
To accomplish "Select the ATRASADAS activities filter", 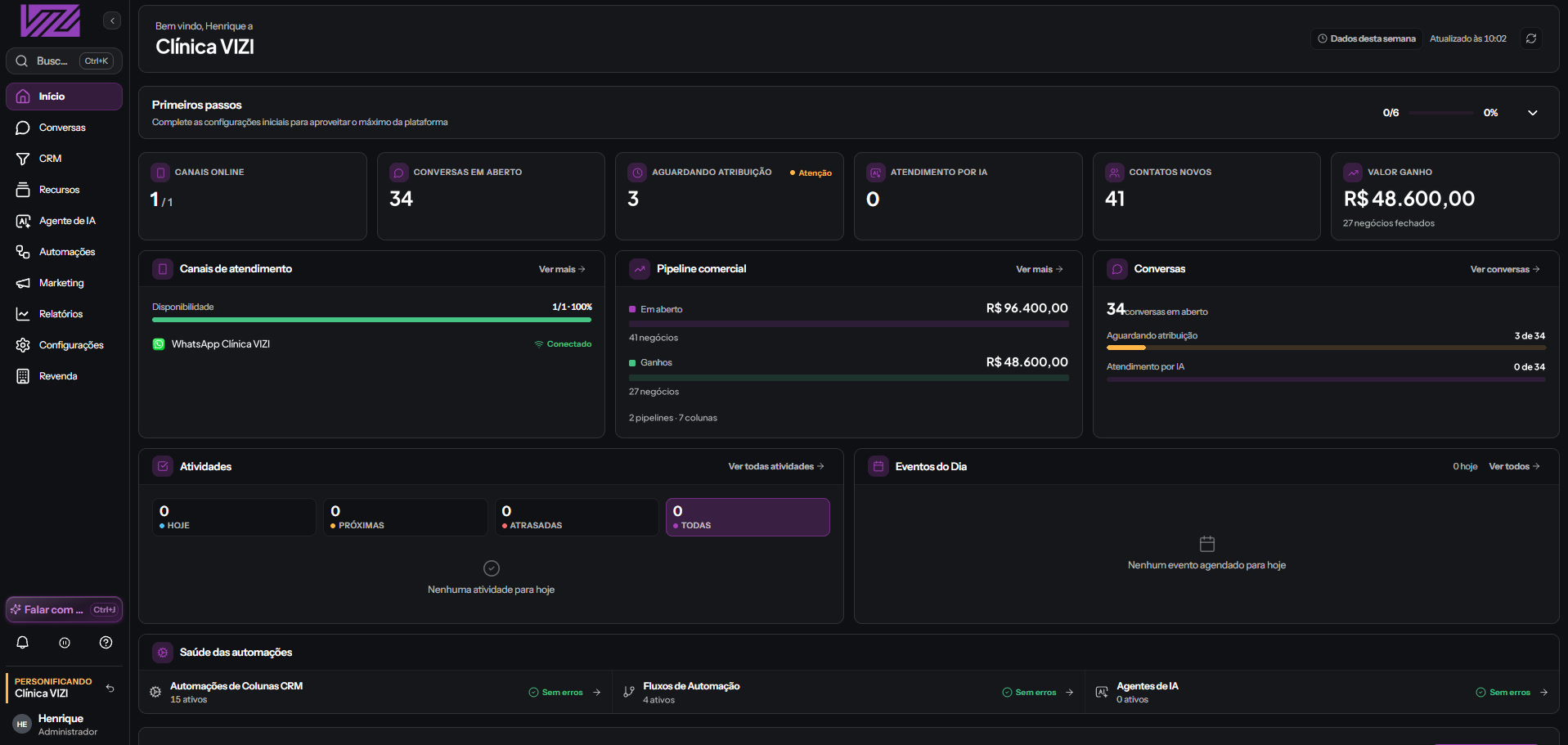I will pos(577,517).
